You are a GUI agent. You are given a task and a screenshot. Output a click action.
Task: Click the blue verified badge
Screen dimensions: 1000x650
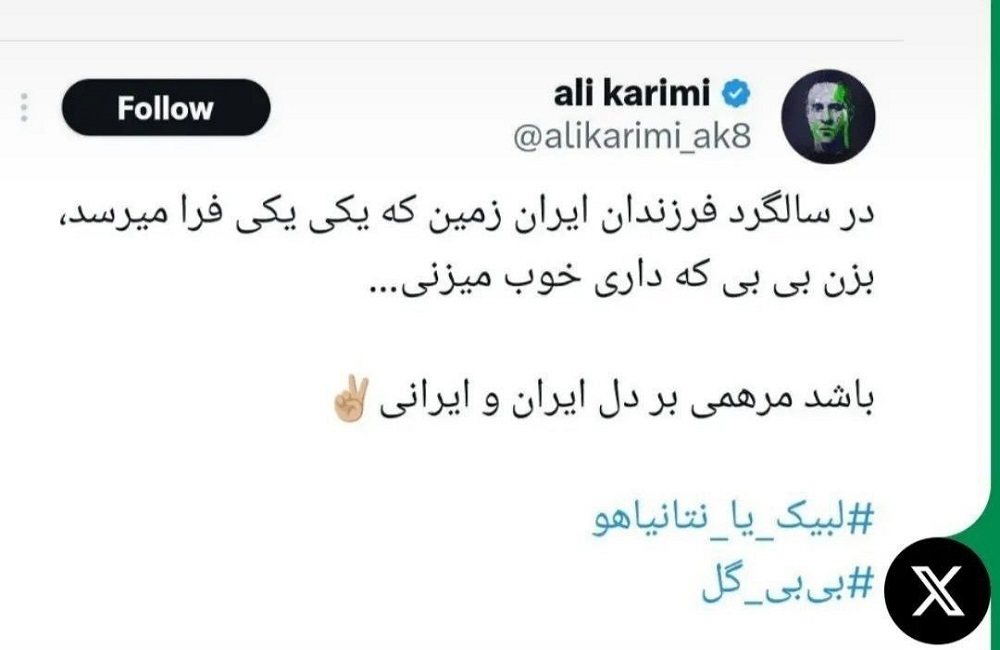click(x=736, y=94)
